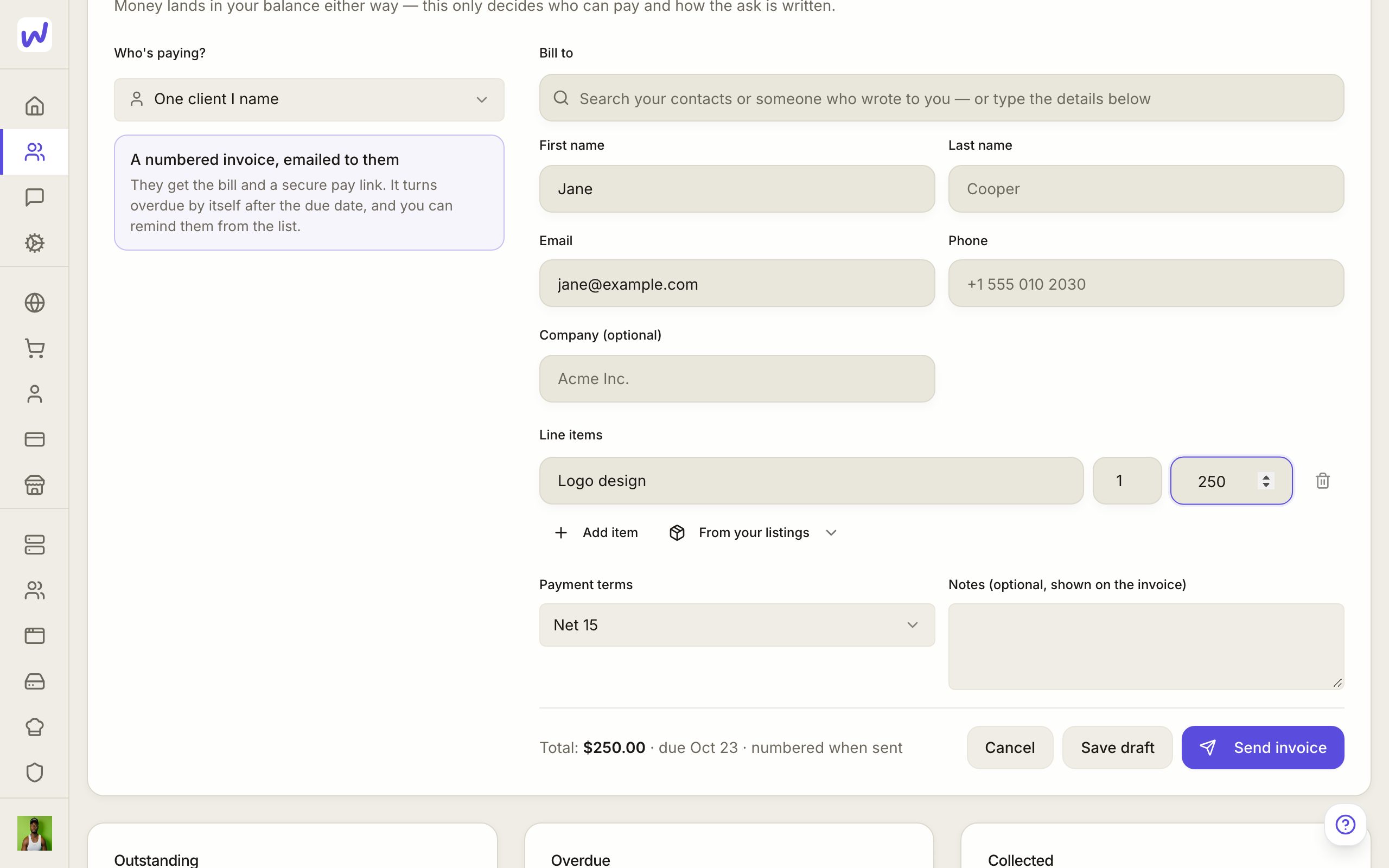The height and width of the screenshot is (868, 1389).
Task: Click the price stepper arrows
Action: (1266, 481)
